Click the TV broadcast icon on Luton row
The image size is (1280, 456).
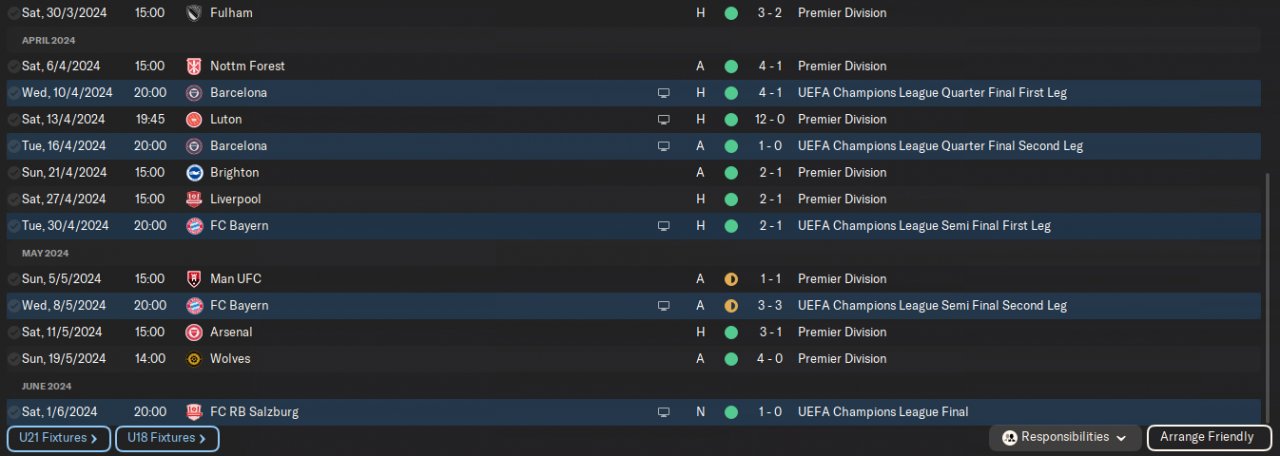[x=663, y=119]
